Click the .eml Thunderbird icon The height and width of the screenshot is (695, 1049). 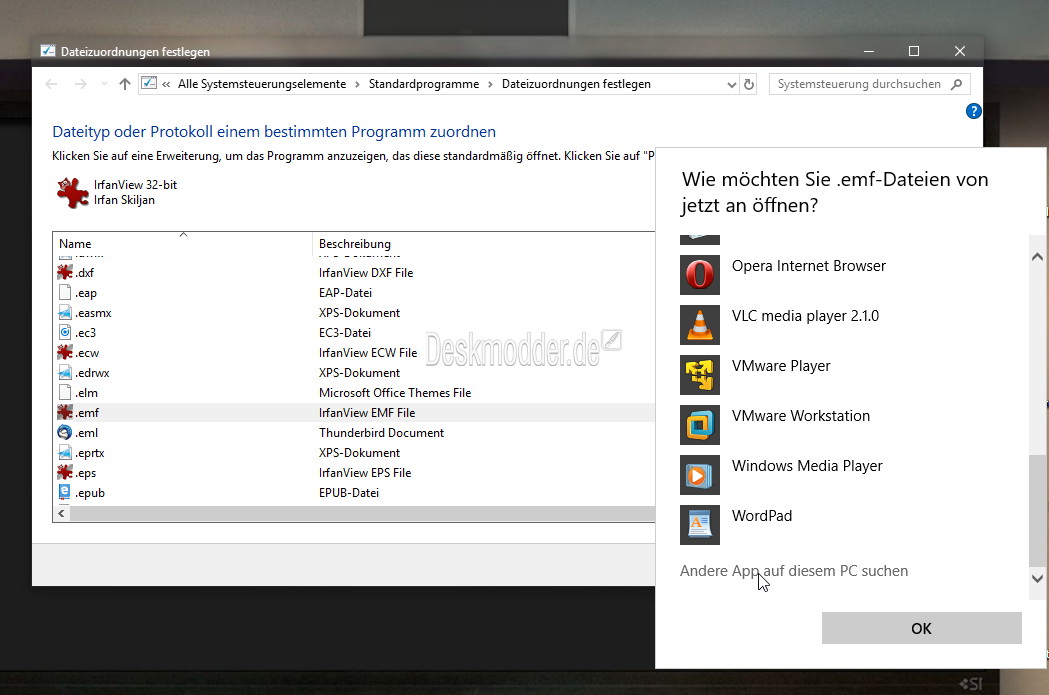[65, 433]
